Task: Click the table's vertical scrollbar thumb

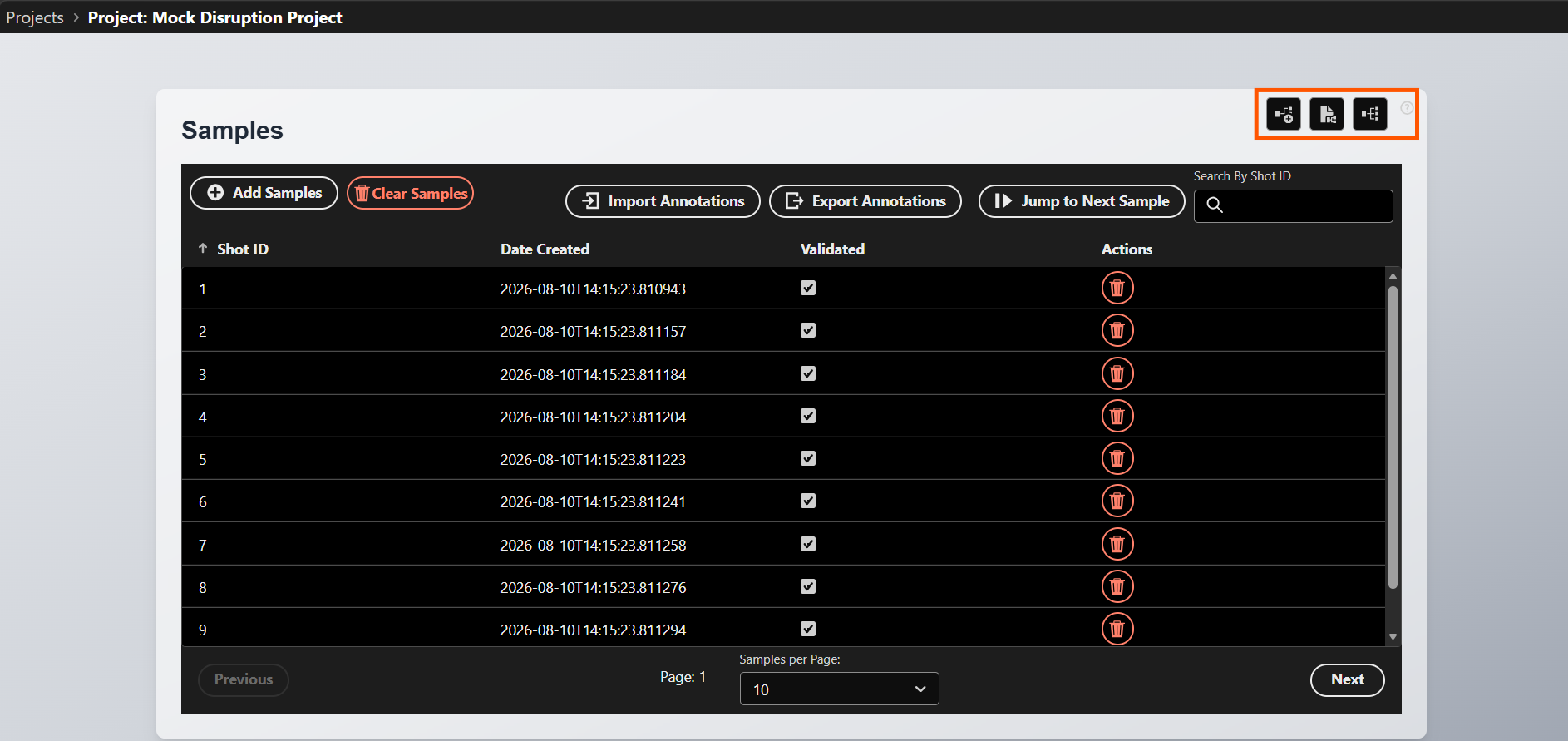Action: 1393,437
